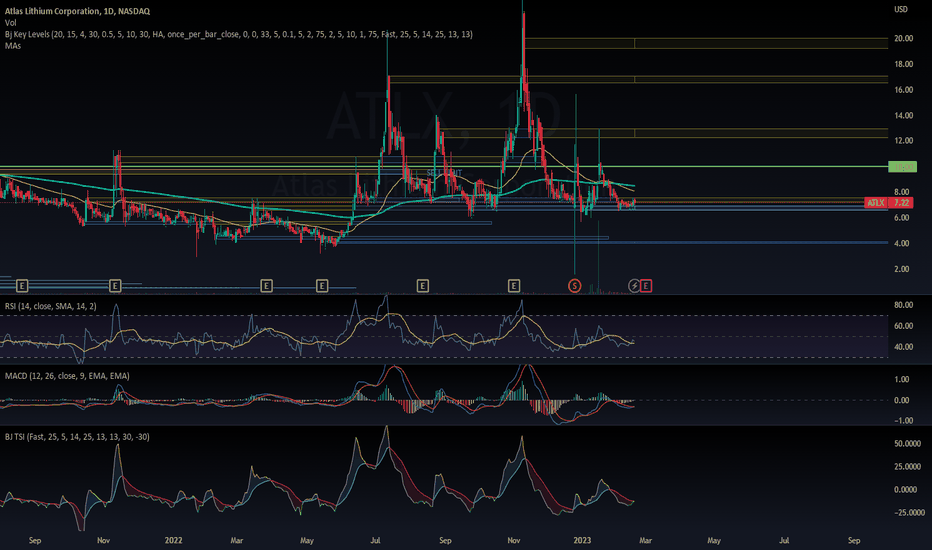Image resolution: width=932 pixels, height=550 pixels.
Task: Select the Vol indicator legend
Action: point(11,23)
